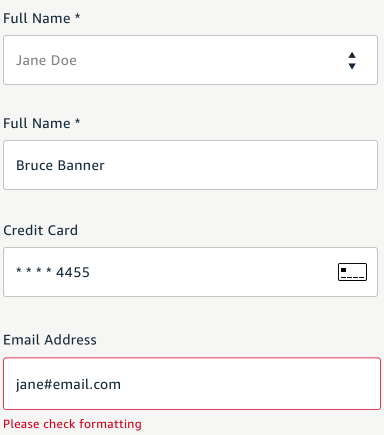Screen dimensions: 384x435
Task: Click the Please check formatting error message
Action: 72,424
